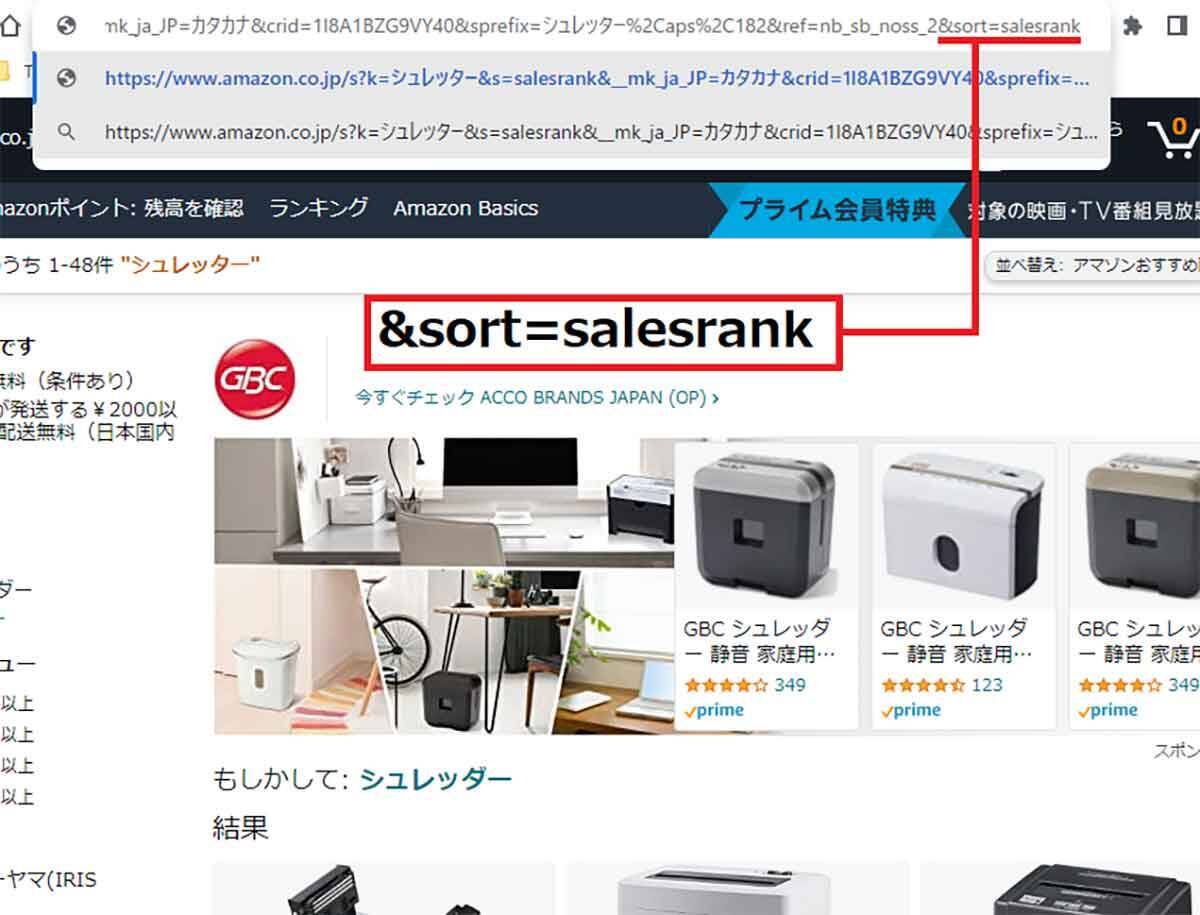The image size is (1200, 915).
Task: Open 今すぐチェック ACCO BRANDS JAPAN link
Action: 537,397
